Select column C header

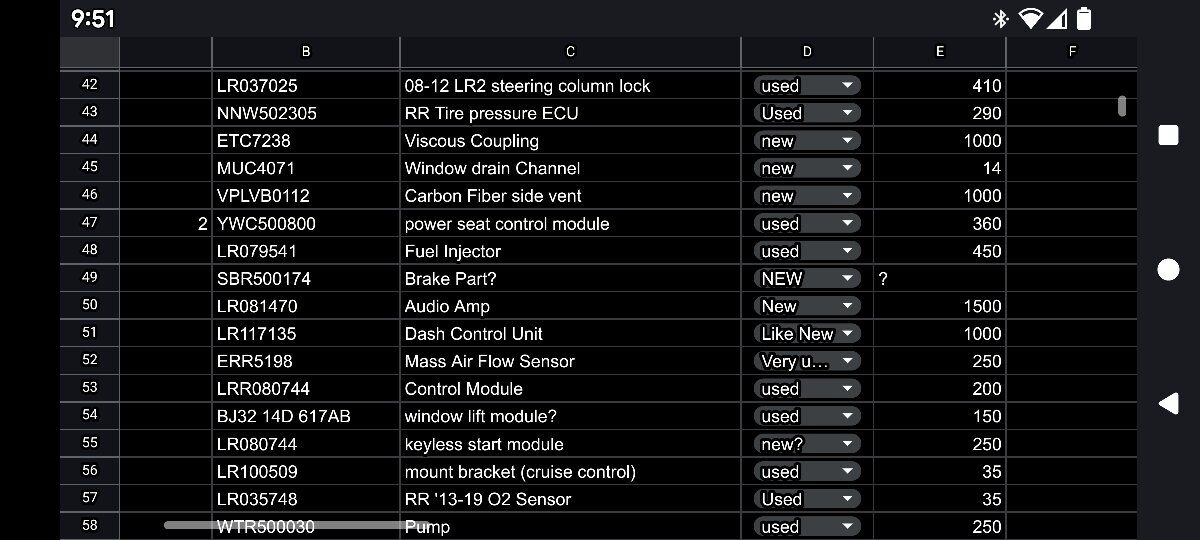[x=570, y=52]
